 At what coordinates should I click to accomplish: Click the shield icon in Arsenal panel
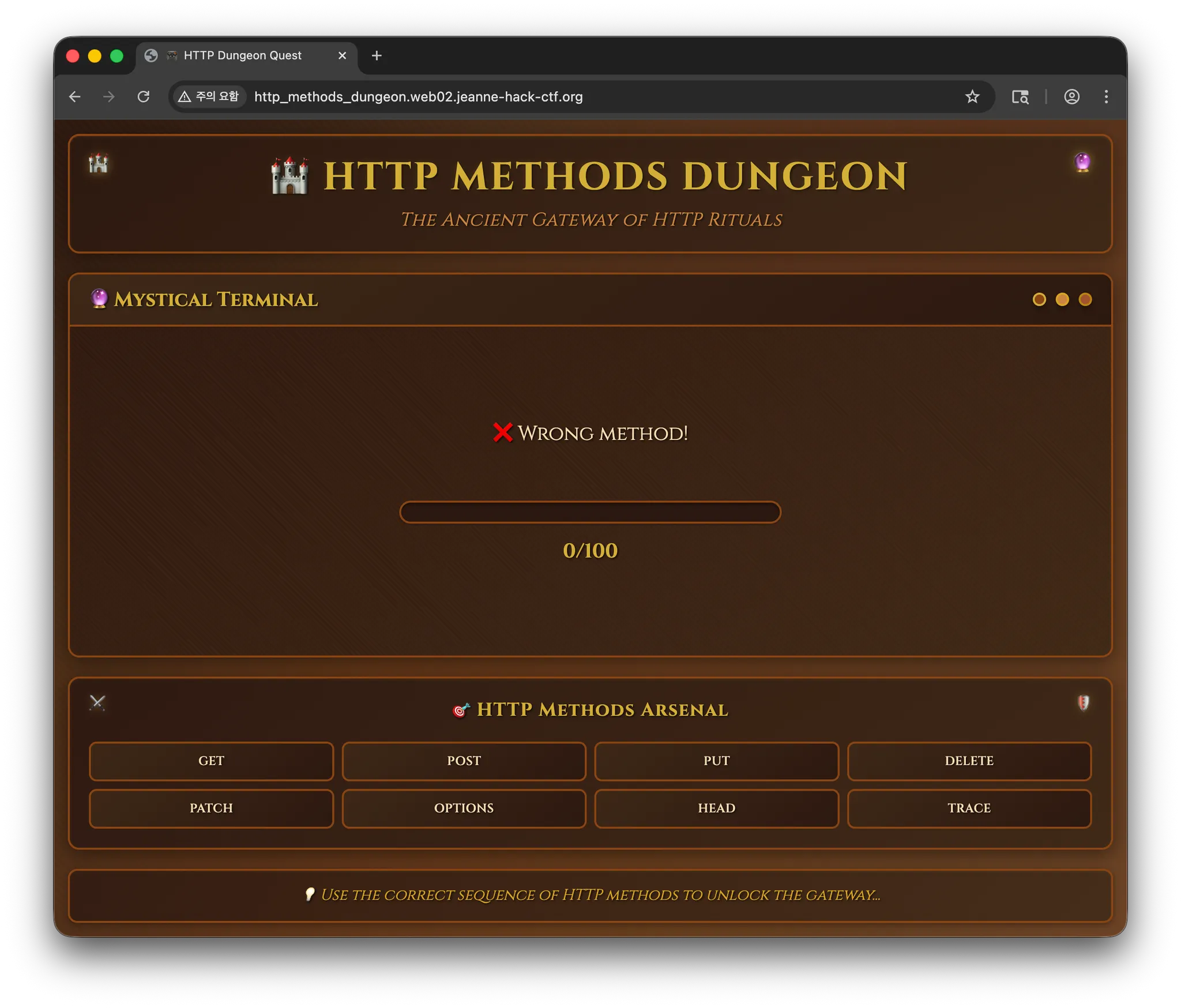(x=1083, y=702)
